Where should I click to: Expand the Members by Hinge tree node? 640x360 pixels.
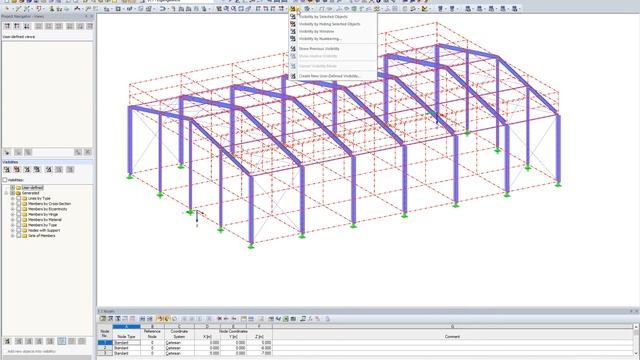[13, 214]
